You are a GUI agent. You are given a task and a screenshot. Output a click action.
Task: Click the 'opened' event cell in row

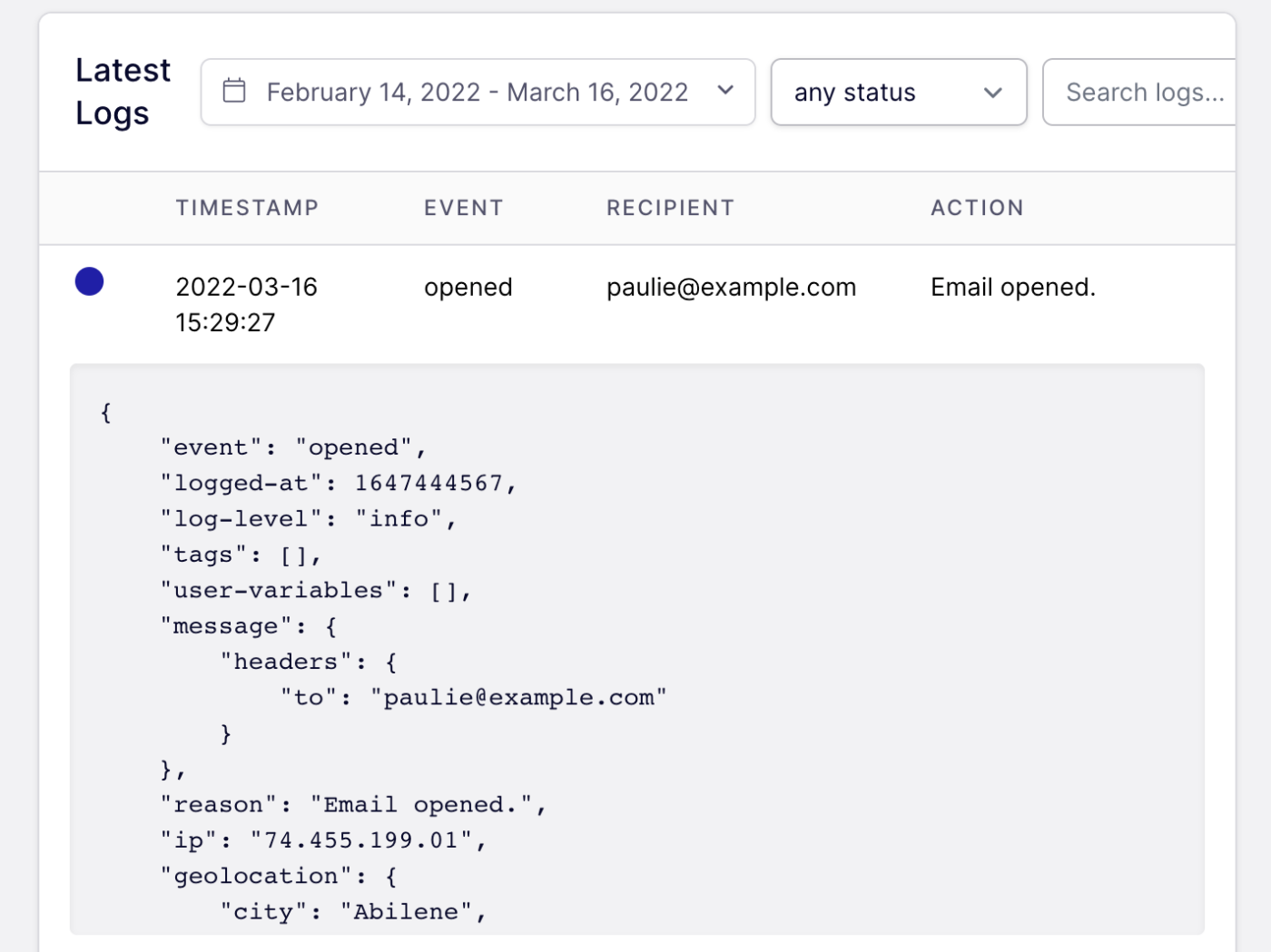coord(468,288)
